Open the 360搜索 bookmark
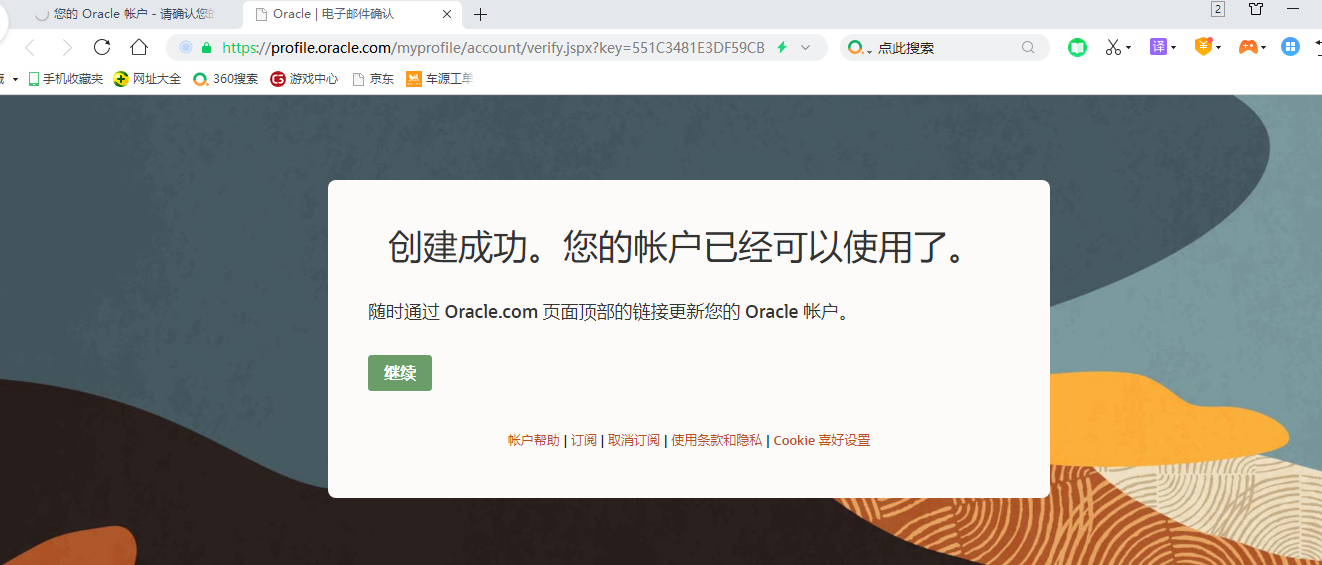1322x565 pixels. click(226, 79)
